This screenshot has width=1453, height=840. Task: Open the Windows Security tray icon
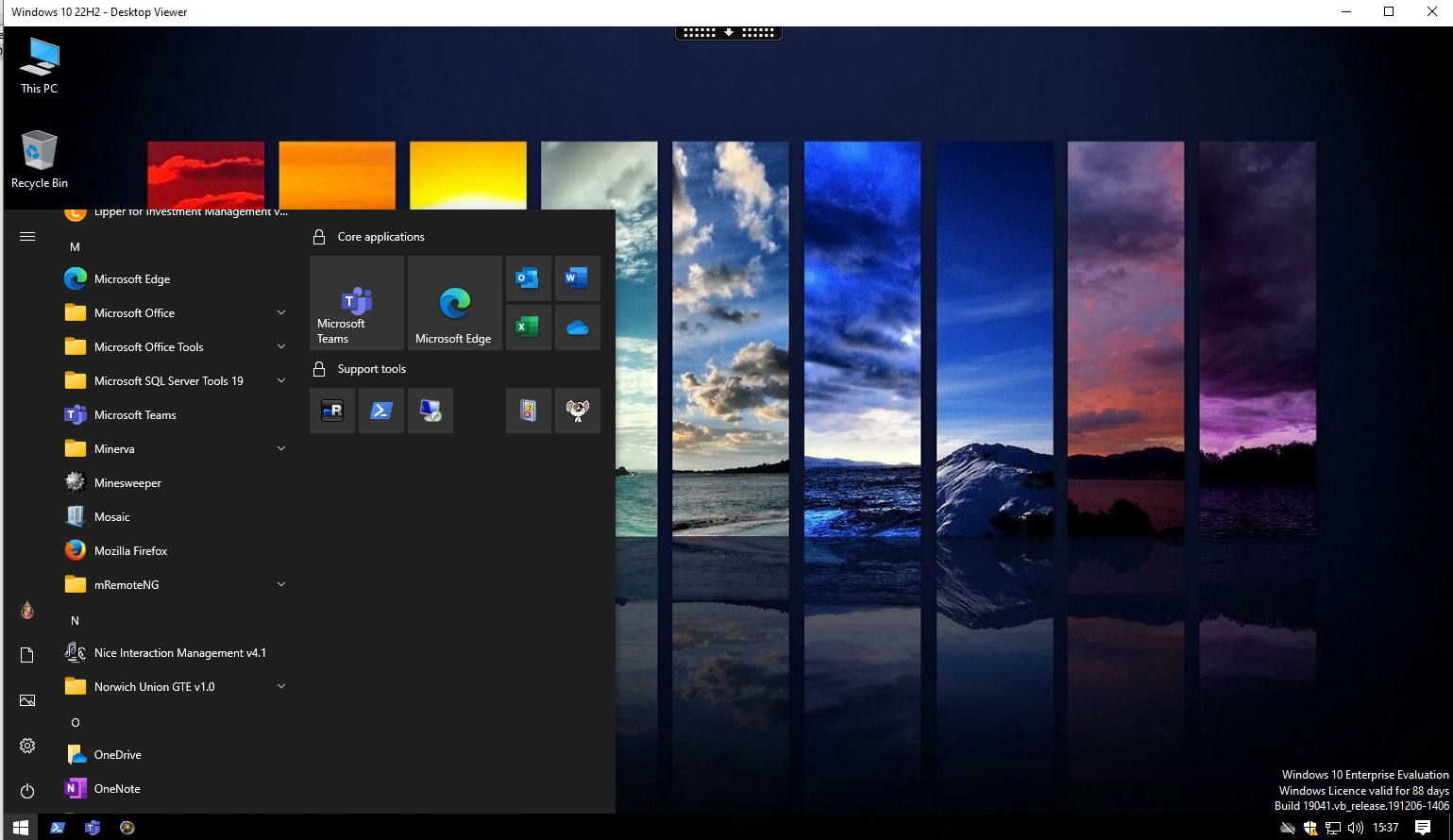pyautogui.click(x=1310, y=828)
